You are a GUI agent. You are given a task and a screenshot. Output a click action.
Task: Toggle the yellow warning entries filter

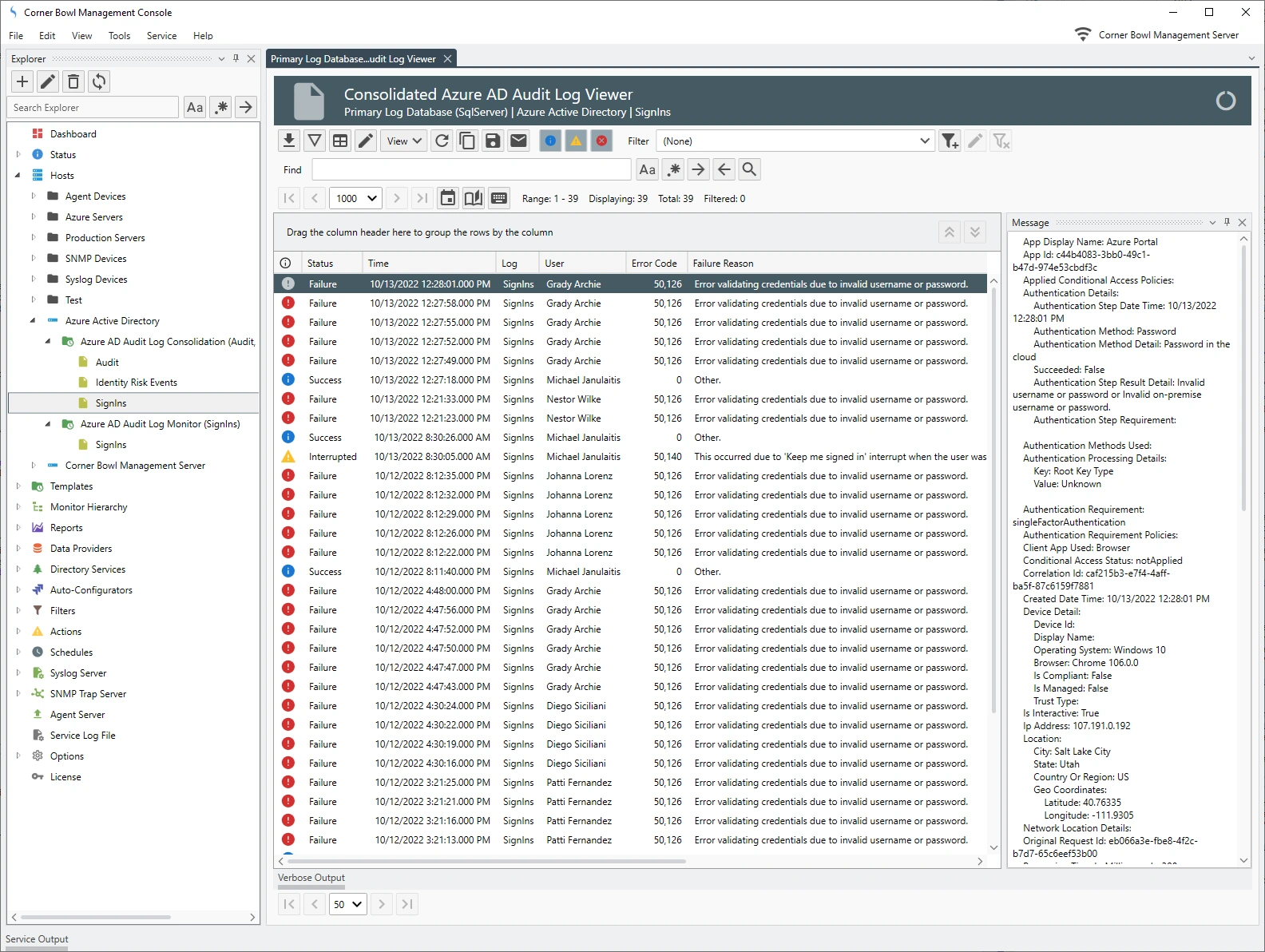(576, 141)
